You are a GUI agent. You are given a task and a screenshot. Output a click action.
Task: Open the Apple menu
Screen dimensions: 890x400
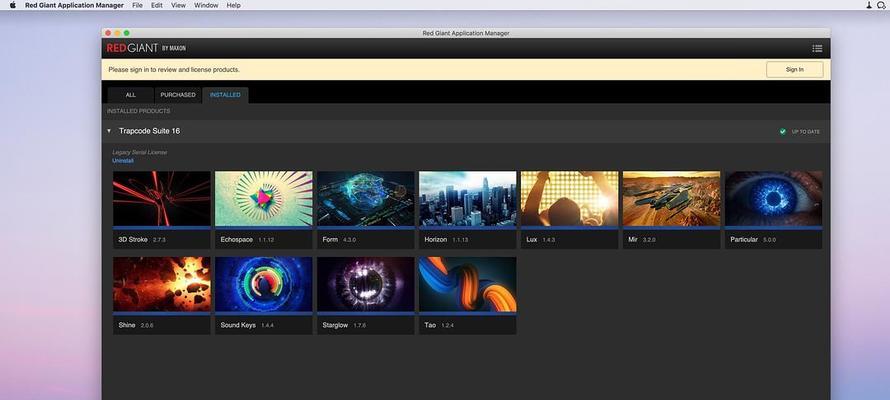coord(12,5)
